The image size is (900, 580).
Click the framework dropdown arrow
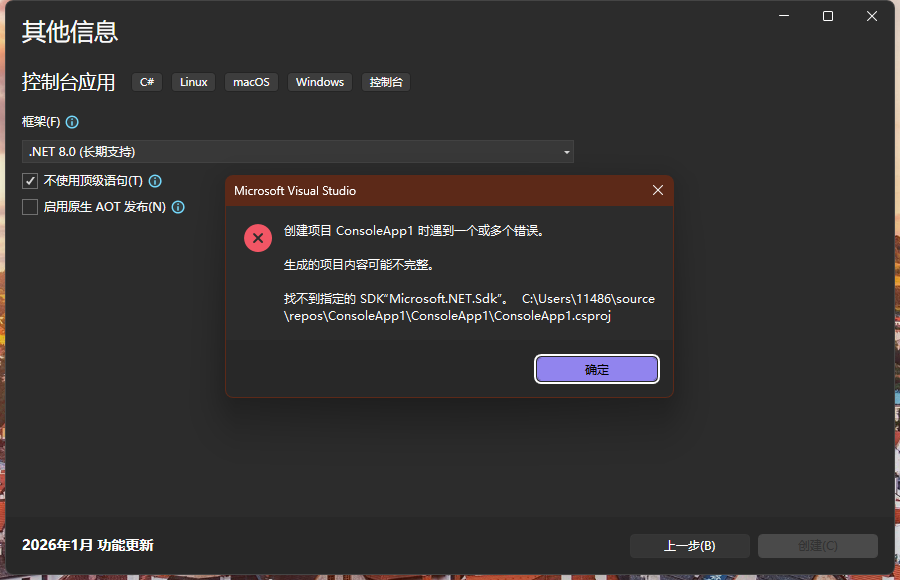click(567, 152)
